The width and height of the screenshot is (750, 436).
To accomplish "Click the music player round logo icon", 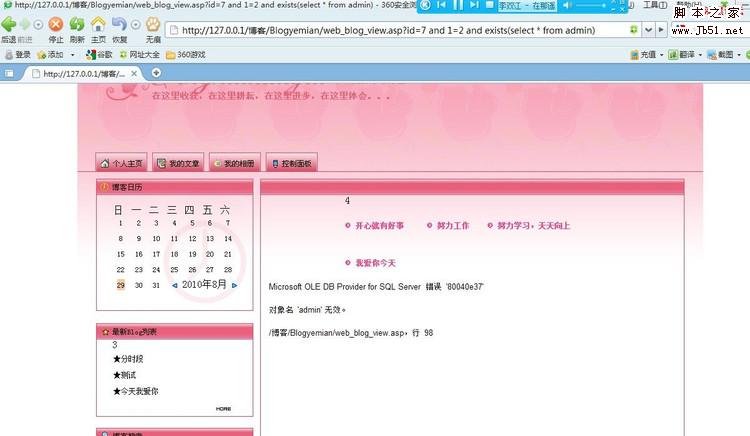I will pos(425,5).
